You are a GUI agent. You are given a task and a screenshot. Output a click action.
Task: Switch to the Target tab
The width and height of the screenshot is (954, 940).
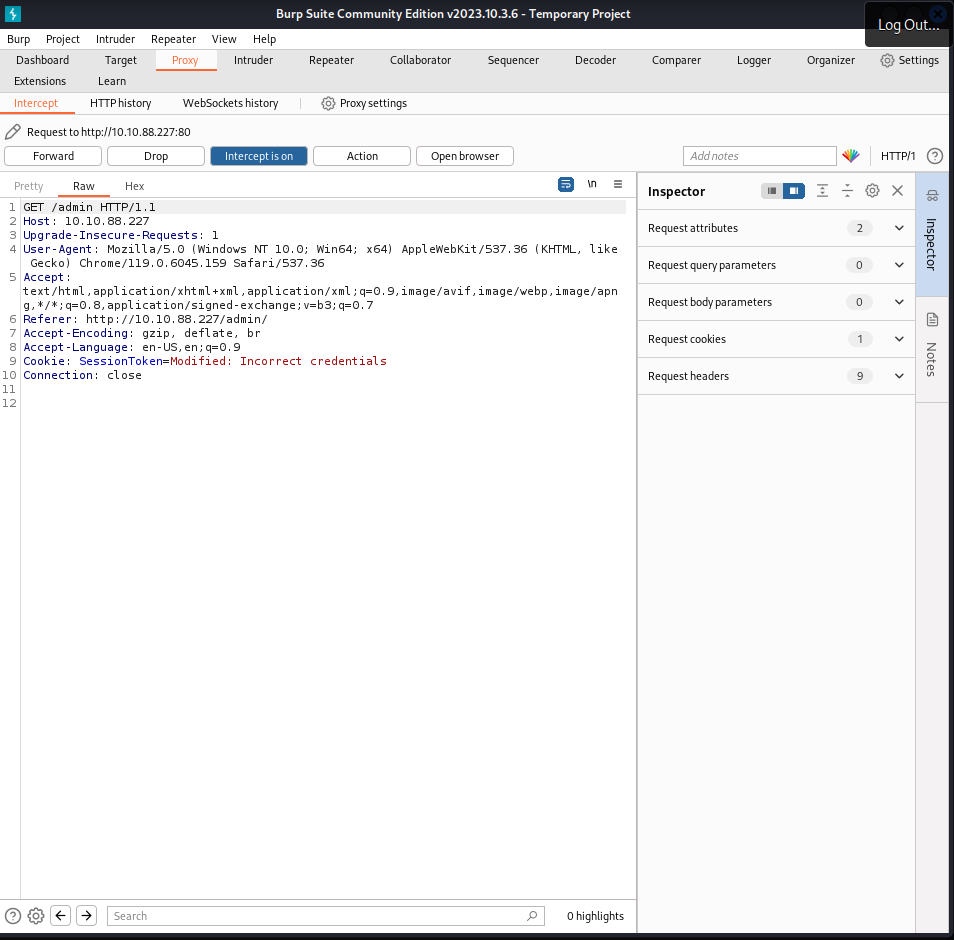click(x=120, y=60)
